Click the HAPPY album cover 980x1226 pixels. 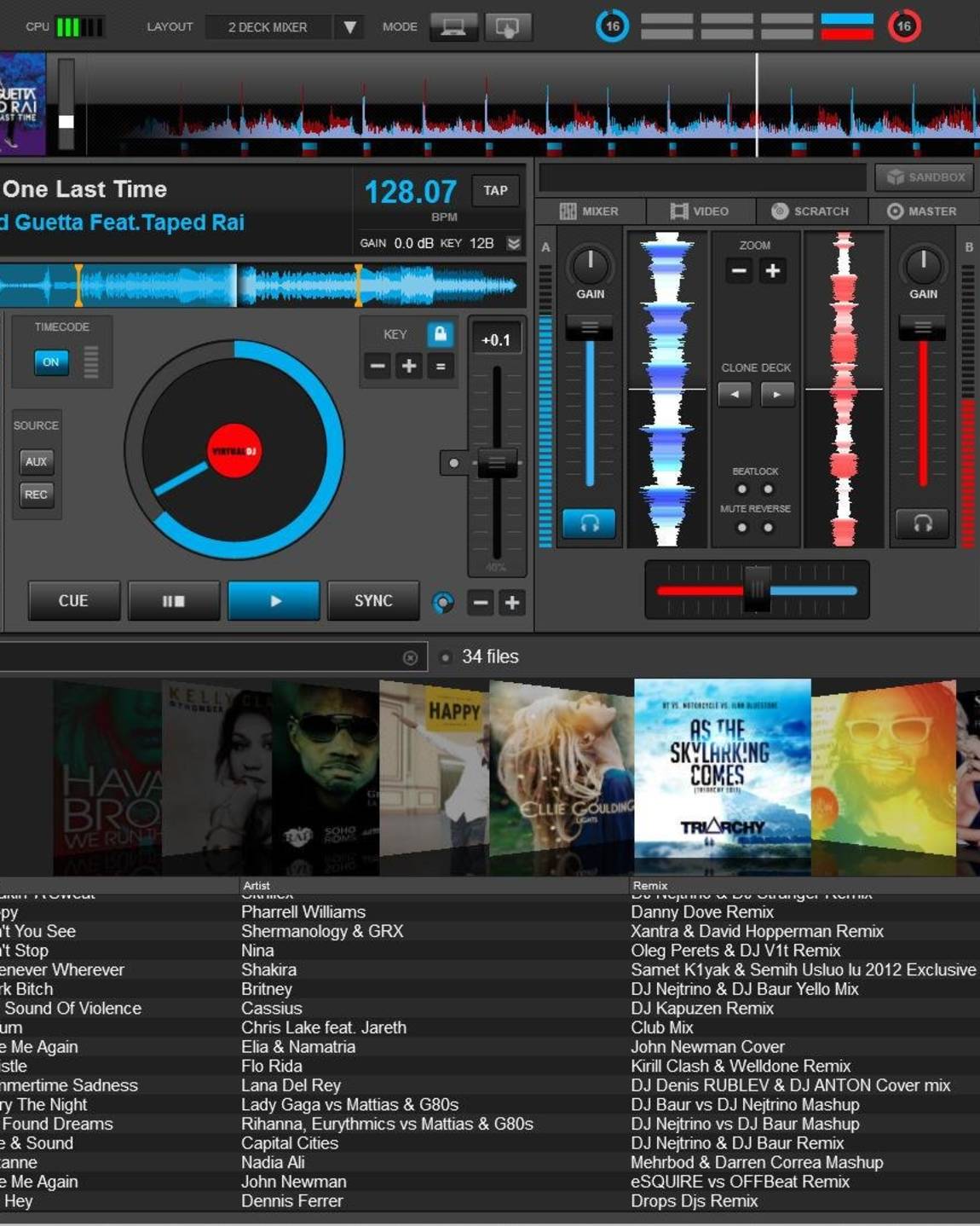click(433, 769)
